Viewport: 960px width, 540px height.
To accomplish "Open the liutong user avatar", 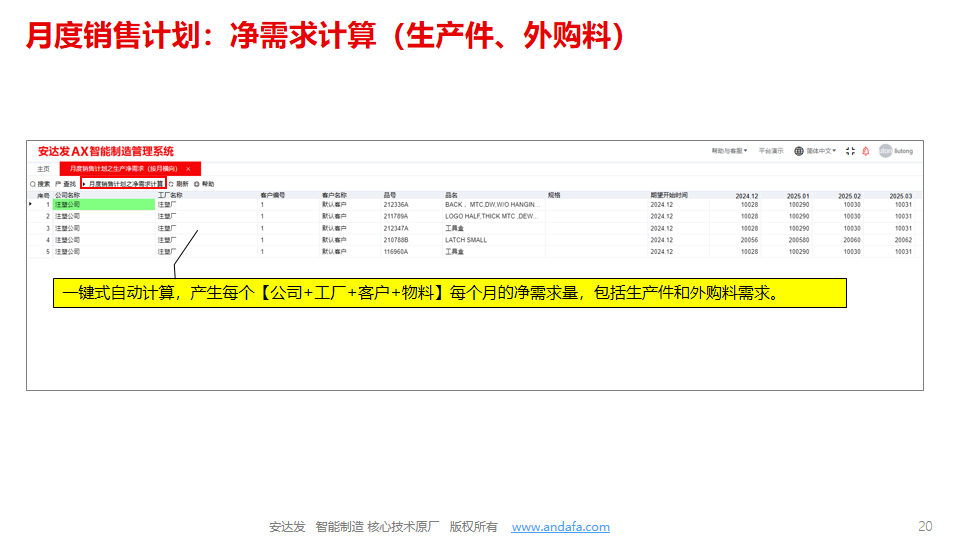I will 885,151.
